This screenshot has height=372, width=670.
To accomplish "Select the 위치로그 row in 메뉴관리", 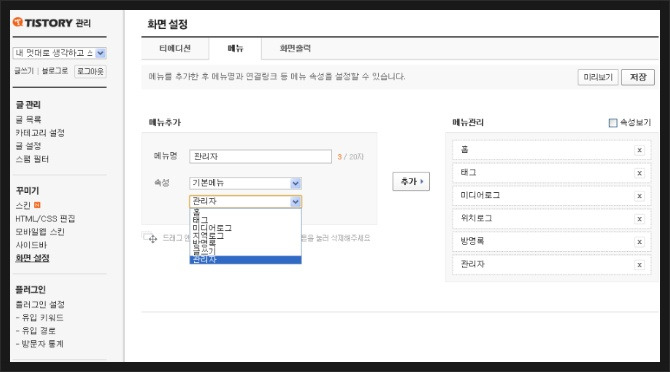I will click(552, 219).
